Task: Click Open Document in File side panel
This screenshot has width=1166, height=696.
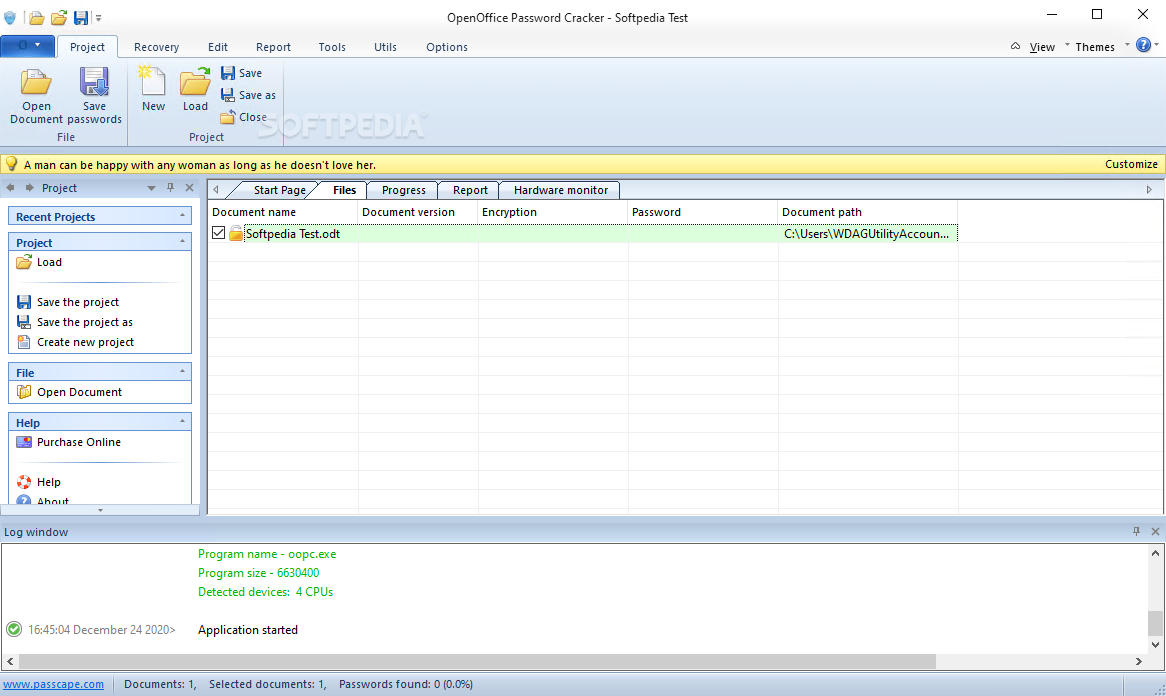Action: point(69,392)
